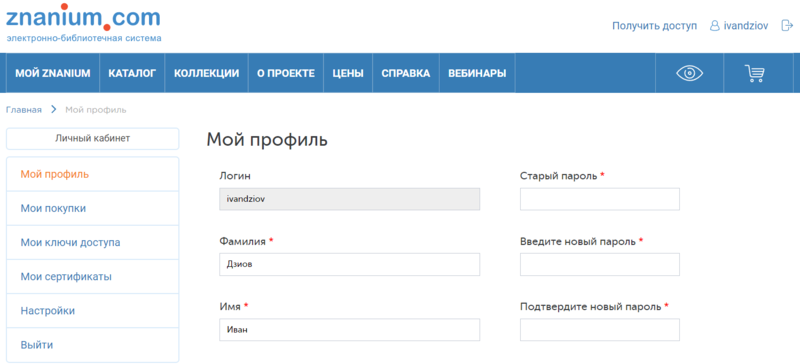Click the Мой профиль page heading
This screenshot has width=800, height=364.
pyautogui.click(x=267, y=140)
